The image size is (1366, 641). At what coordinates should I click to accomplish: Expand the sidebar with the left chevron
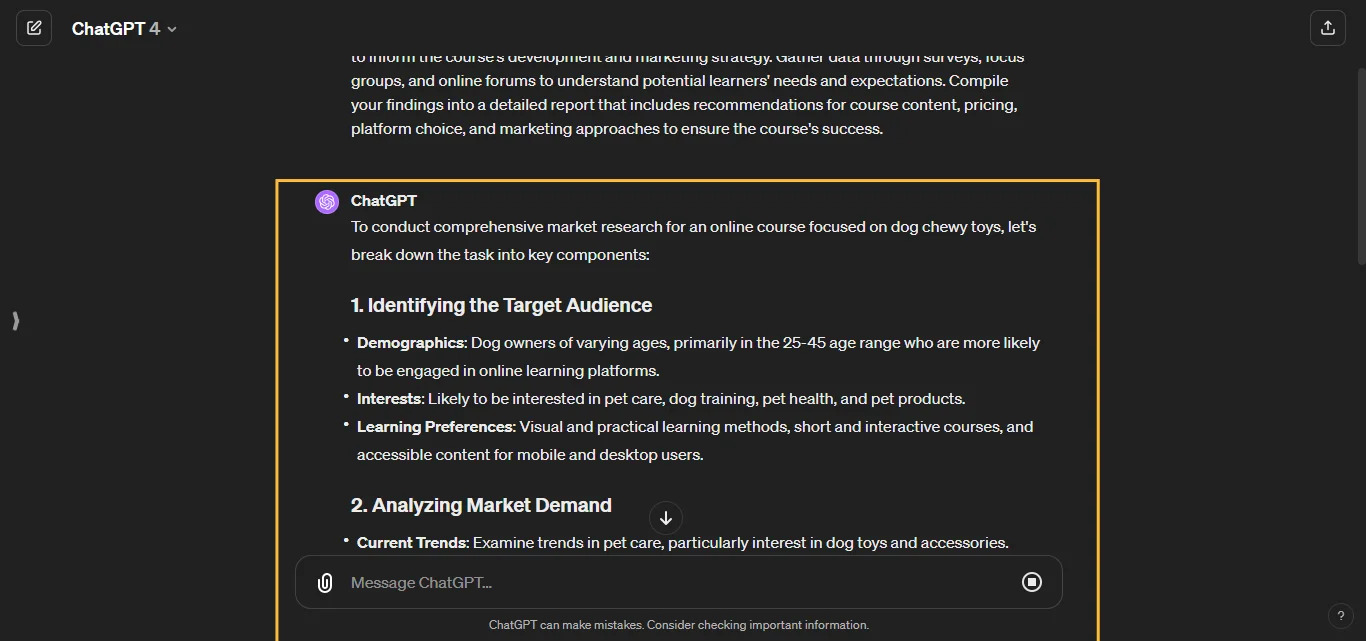click(15, 321)
